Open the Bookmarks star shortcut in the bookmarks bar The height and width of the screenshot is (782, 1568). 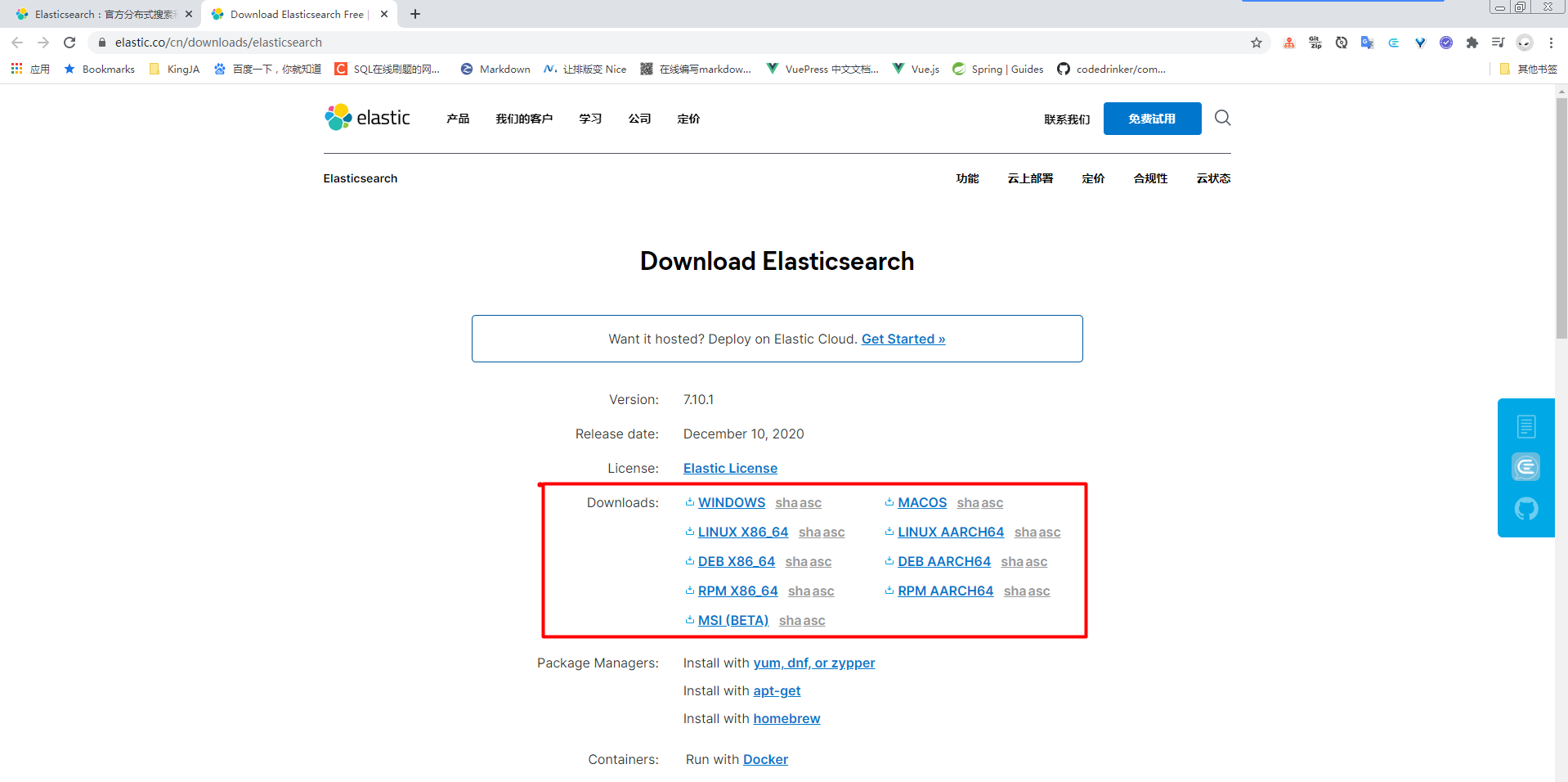100,70
